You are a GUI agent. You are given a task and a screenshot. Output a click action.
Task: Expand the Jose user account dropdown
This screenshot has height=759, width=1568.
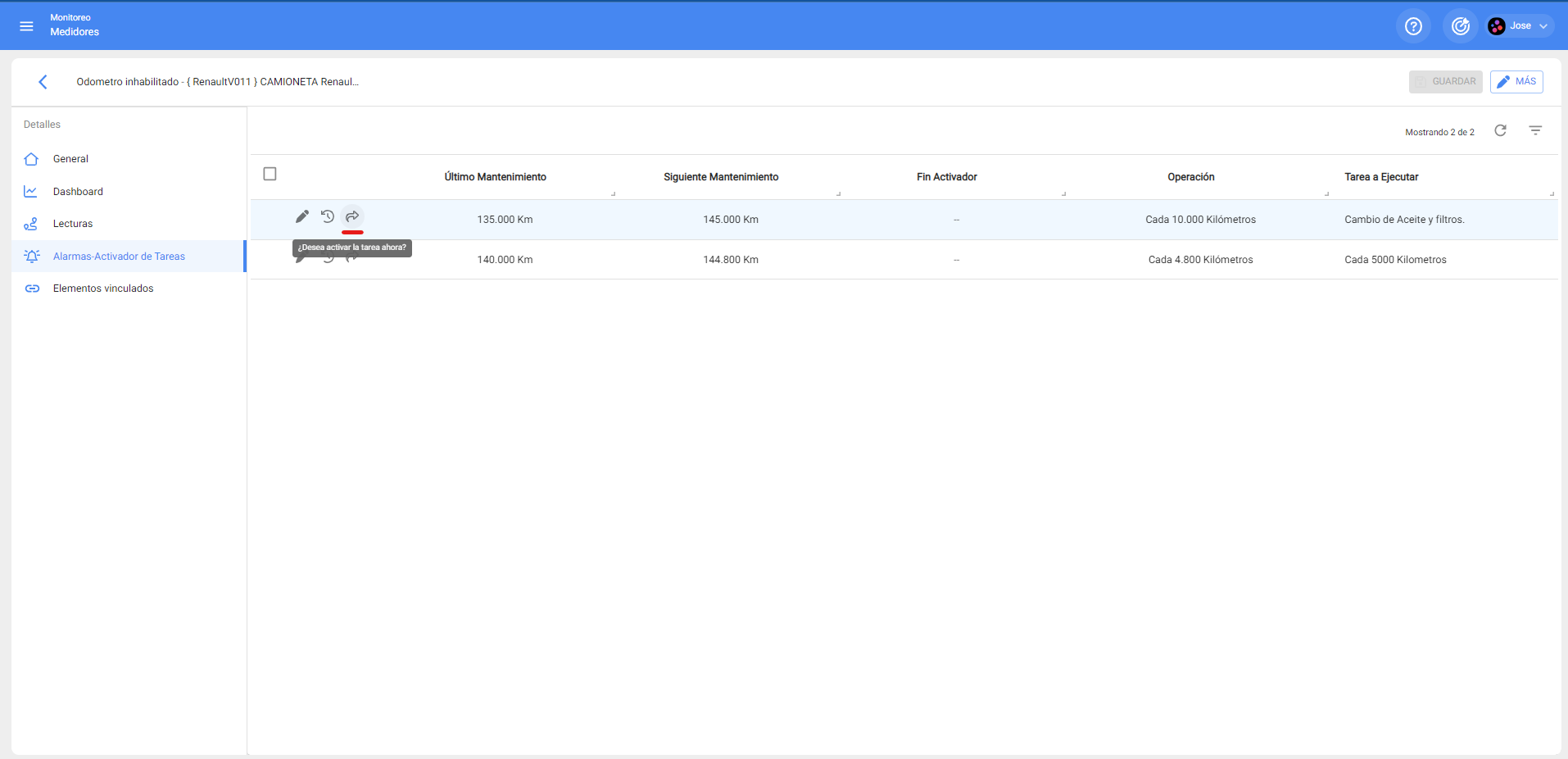point(1520,26)
